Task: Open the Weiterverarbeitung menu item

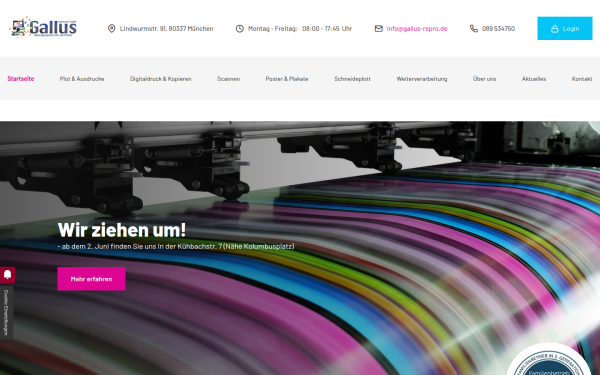Action: pos(422,79)
